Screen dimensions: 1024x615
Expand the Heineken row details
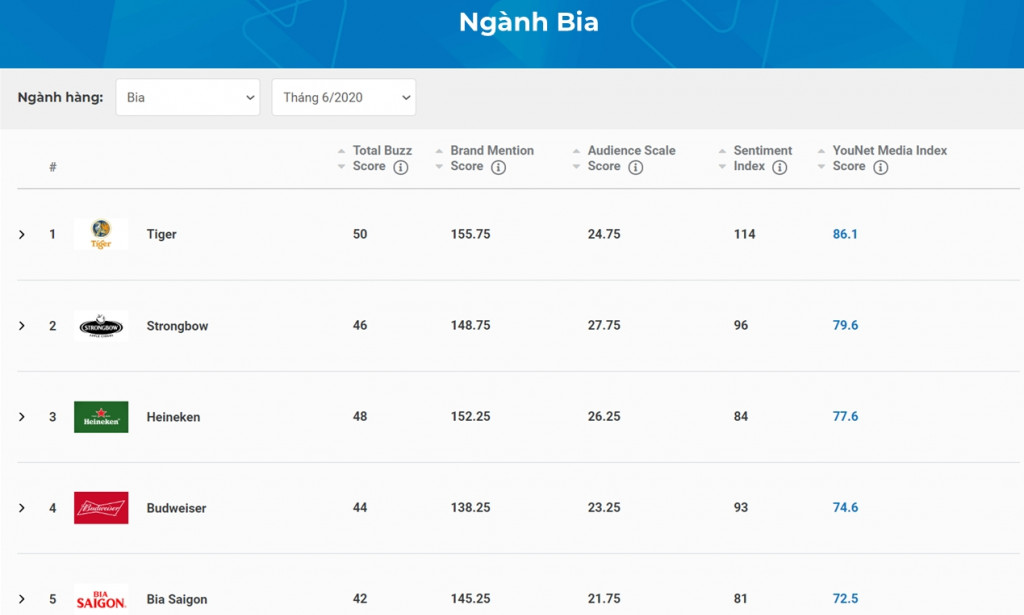pyautogui.click(x=22, y=416)
